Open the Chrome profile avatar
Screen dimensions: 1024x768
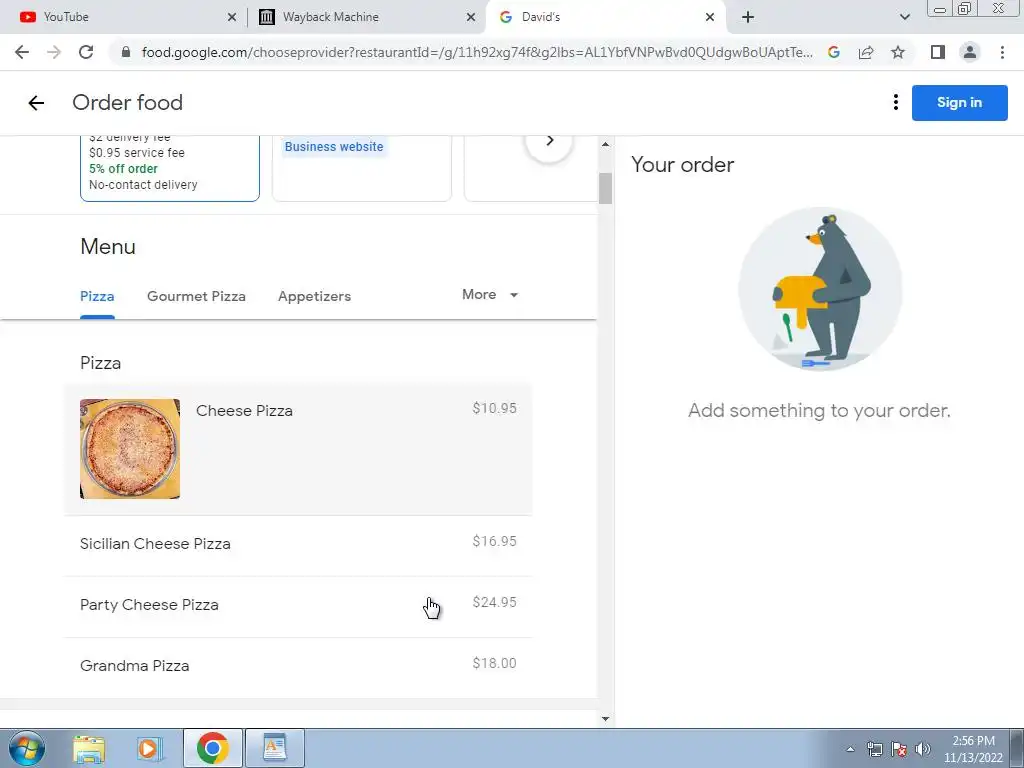(970, 52)
